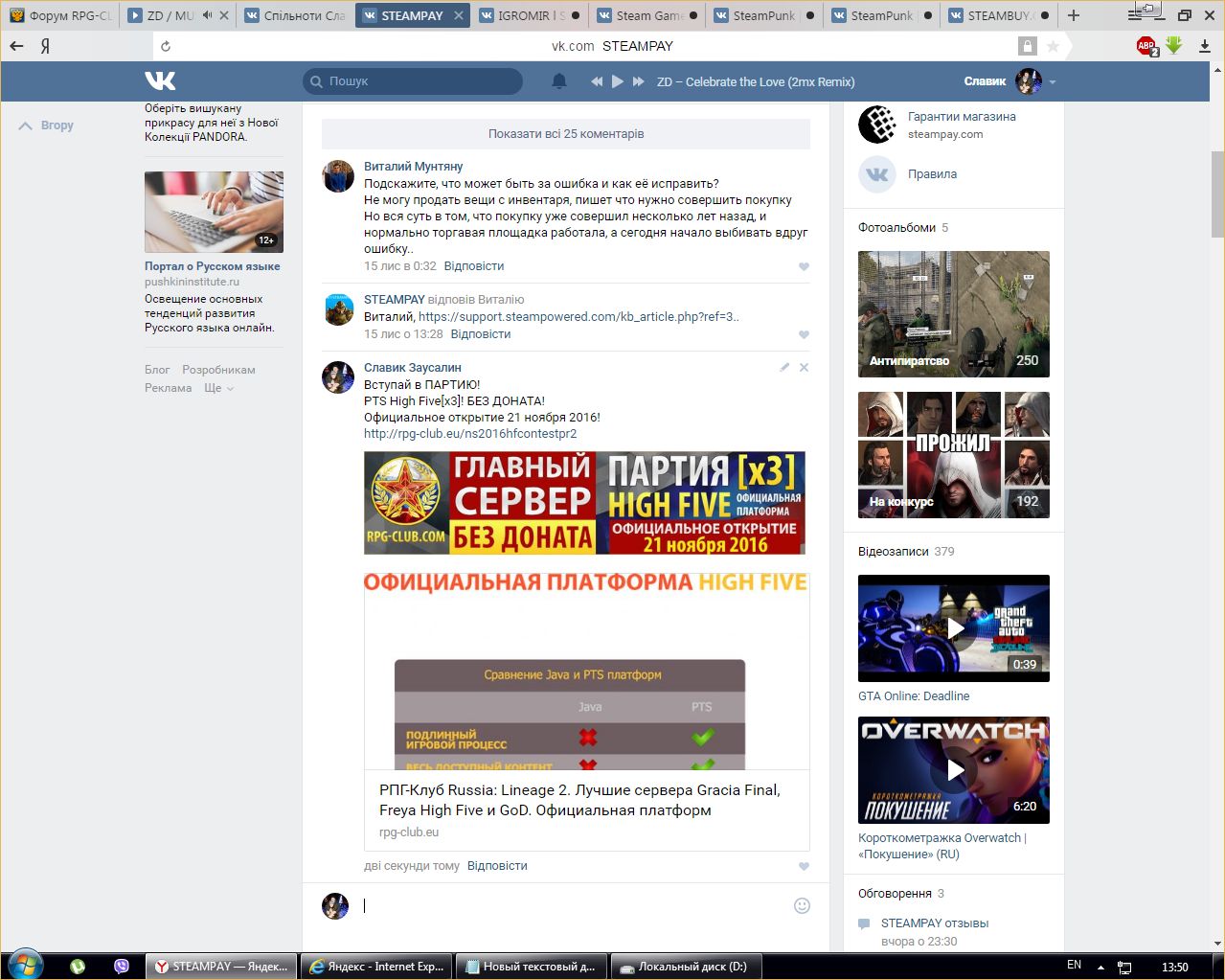Open the uTorrent taskbar icon
The height and width of the screenshot is (980, 1225).
[x=78, y=967]
